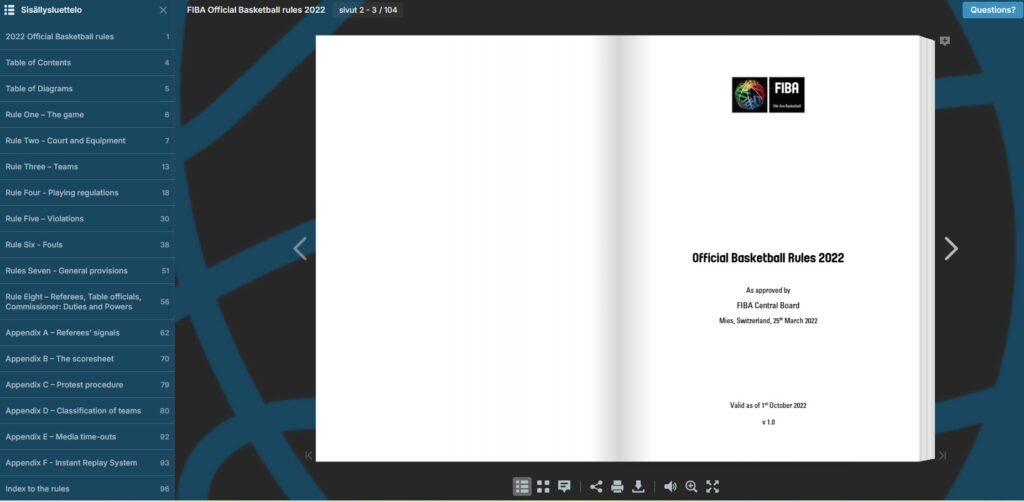Open Appendix E – Media time-outs
This screenshot has height=502, width=1024.
point(87,437)
